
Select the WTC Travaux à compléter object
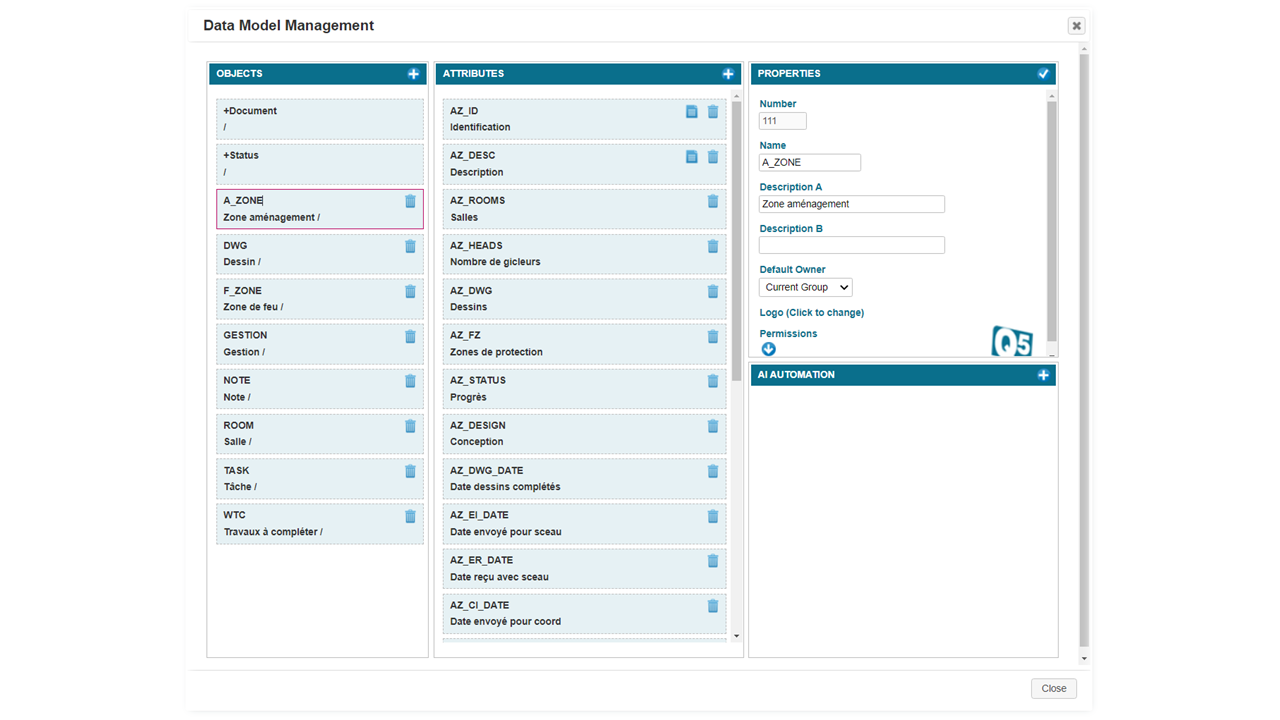coord(320,524)
